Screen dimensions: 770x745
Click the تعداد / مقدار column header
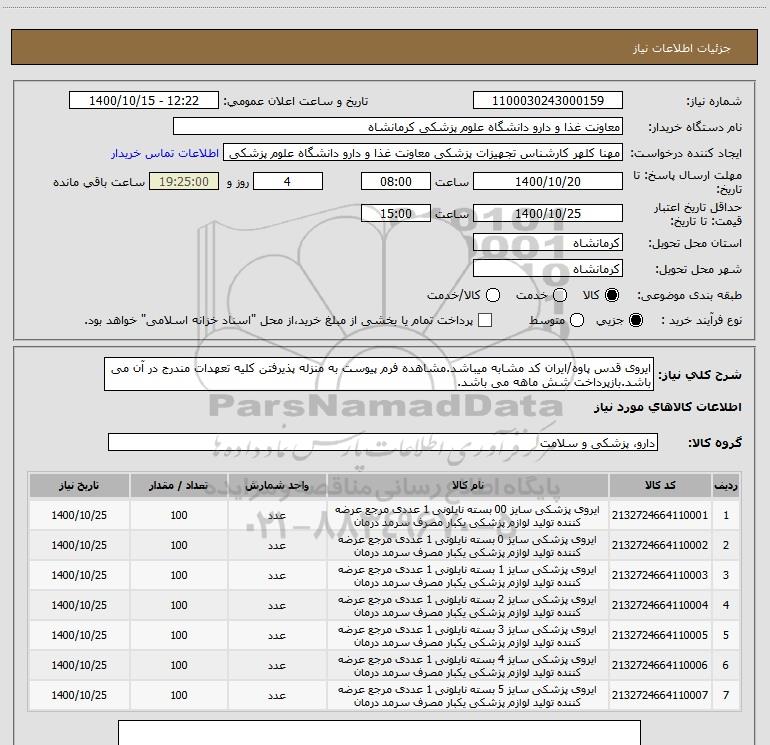pos(179,485)
